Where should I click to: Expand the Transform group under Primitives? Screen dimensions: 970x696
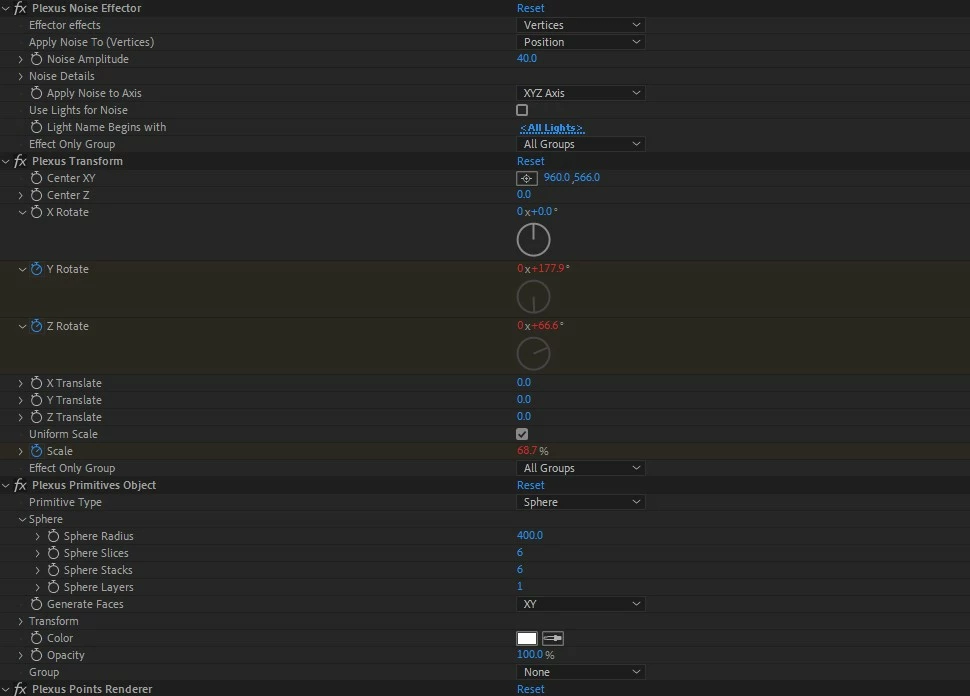(20, 621)
